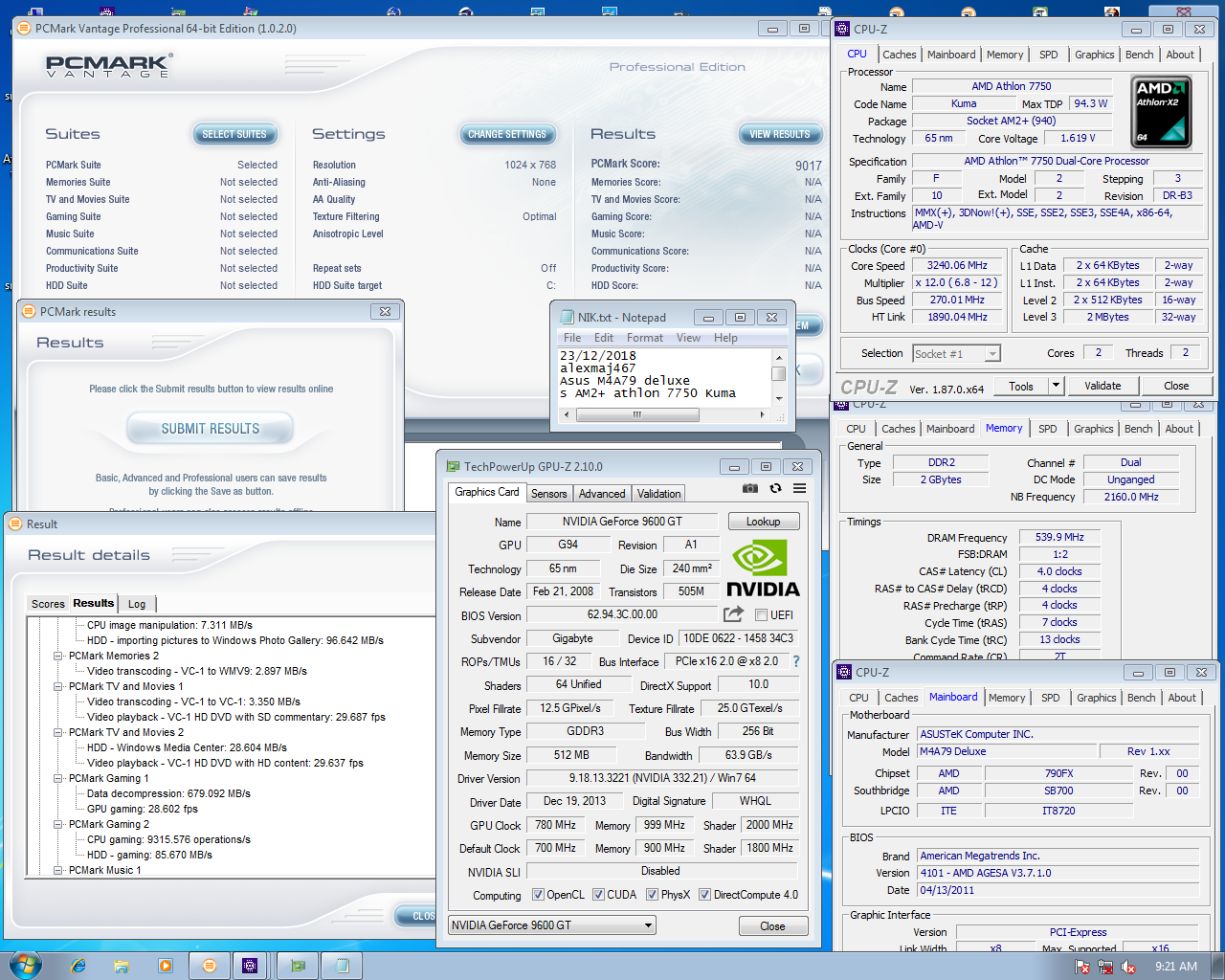Open the Tools dropdown arrow in CPU-Z
Image resolution: width=1225 pixels, height=980 pixels.
point(1057,386)
